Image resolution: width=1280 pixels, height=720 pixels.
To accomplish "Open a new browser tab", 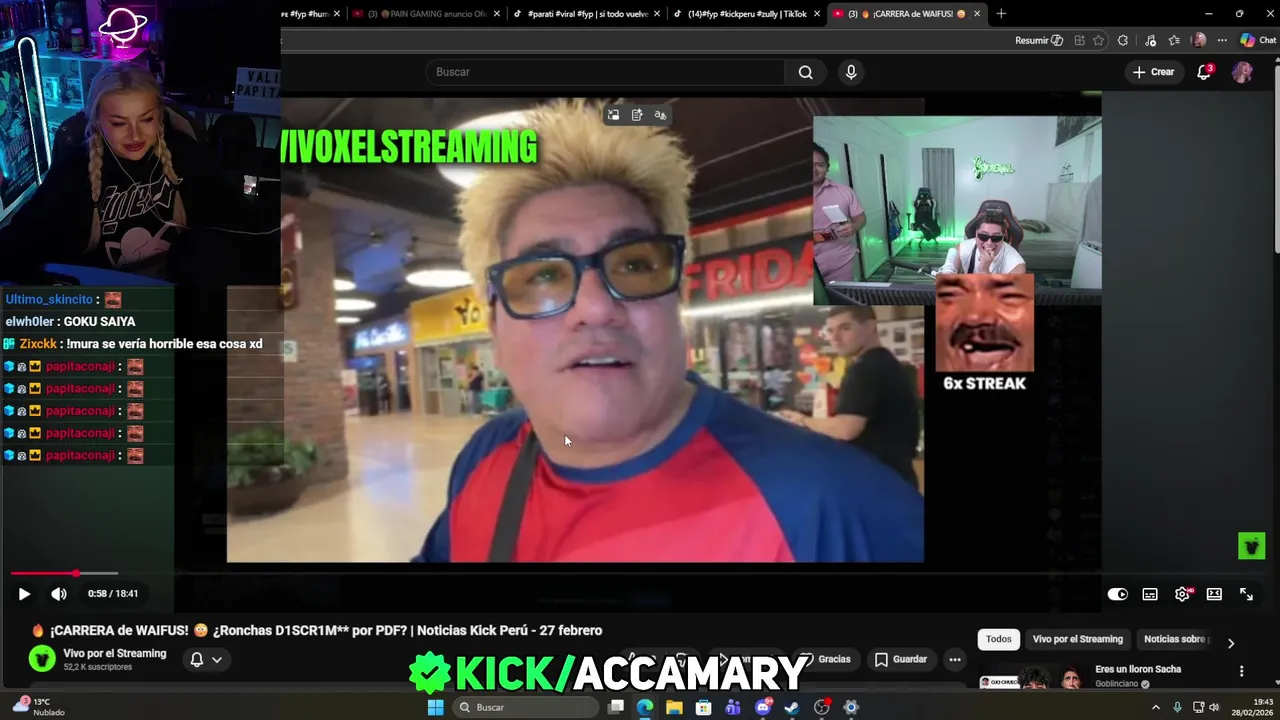I will 1001,14.
